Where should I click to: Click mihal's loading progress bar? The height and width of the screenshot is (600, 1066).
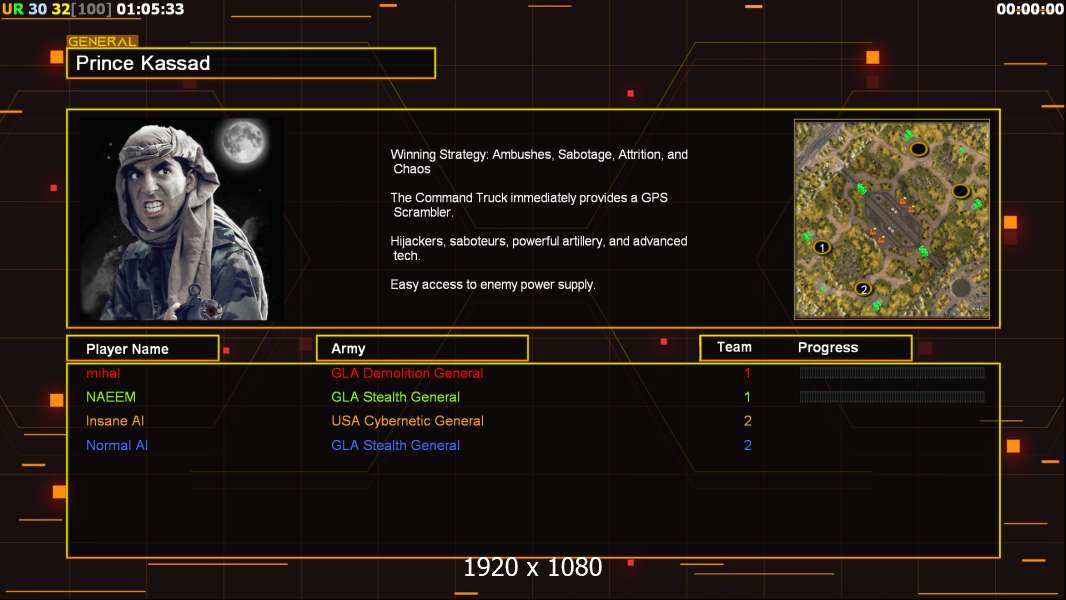(892, 372)
